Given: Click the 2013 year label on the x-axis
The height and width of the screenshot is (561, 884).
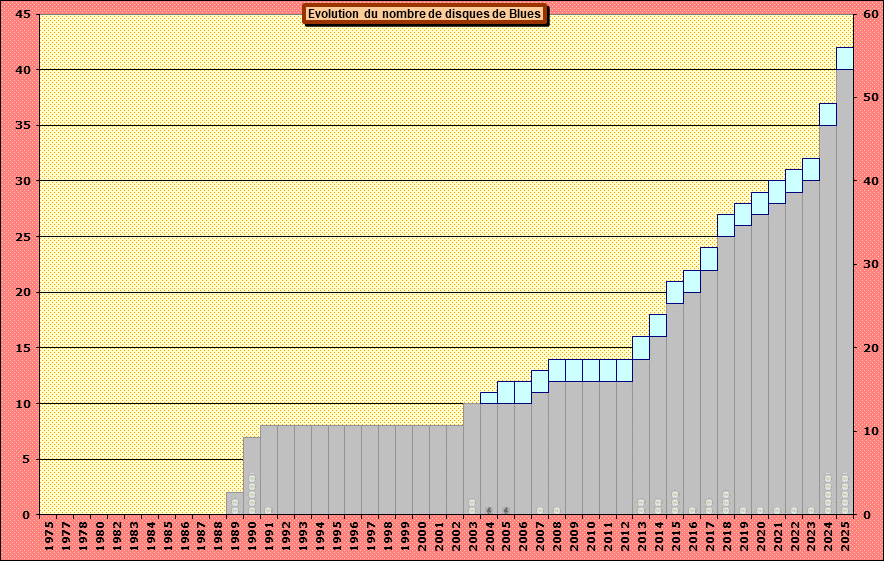Looking at the screenshot, I should coord(641,538).
